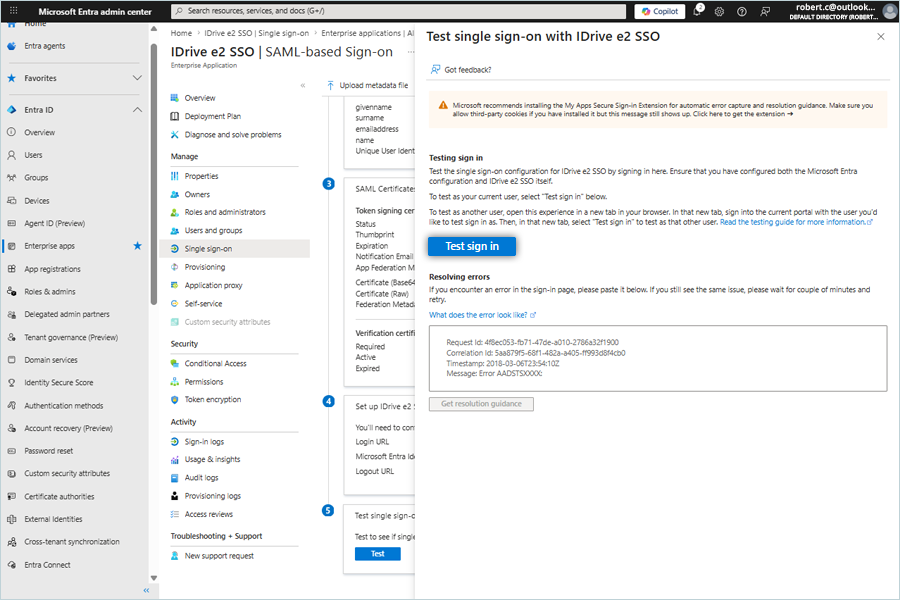Screen dimensions: 900x600
Task: Click the Self-service icon
Action: point(174,304)
